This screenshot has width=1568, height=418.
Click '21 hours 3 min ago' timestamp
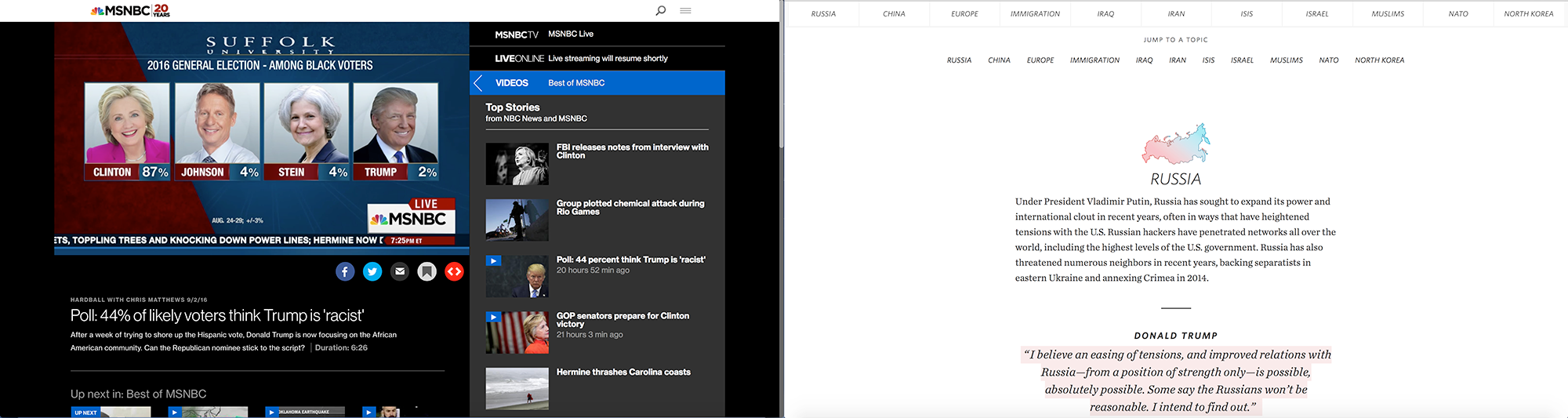coord(590,334)
